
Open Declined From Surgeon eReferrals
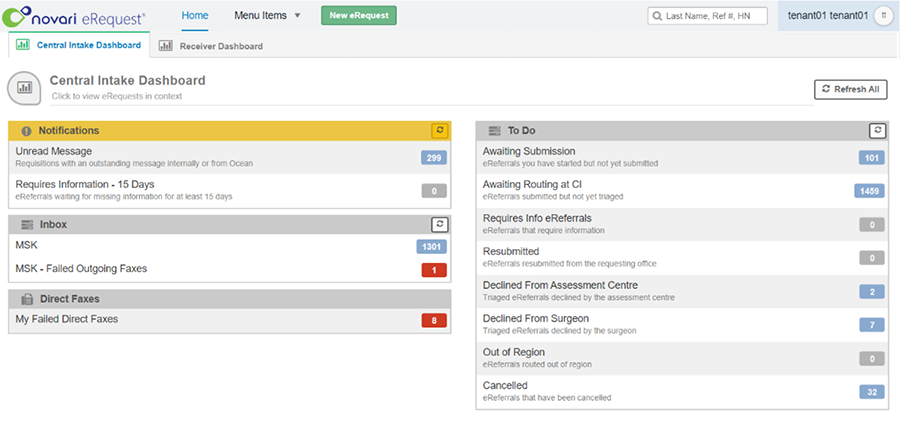(x=682, y=325)
